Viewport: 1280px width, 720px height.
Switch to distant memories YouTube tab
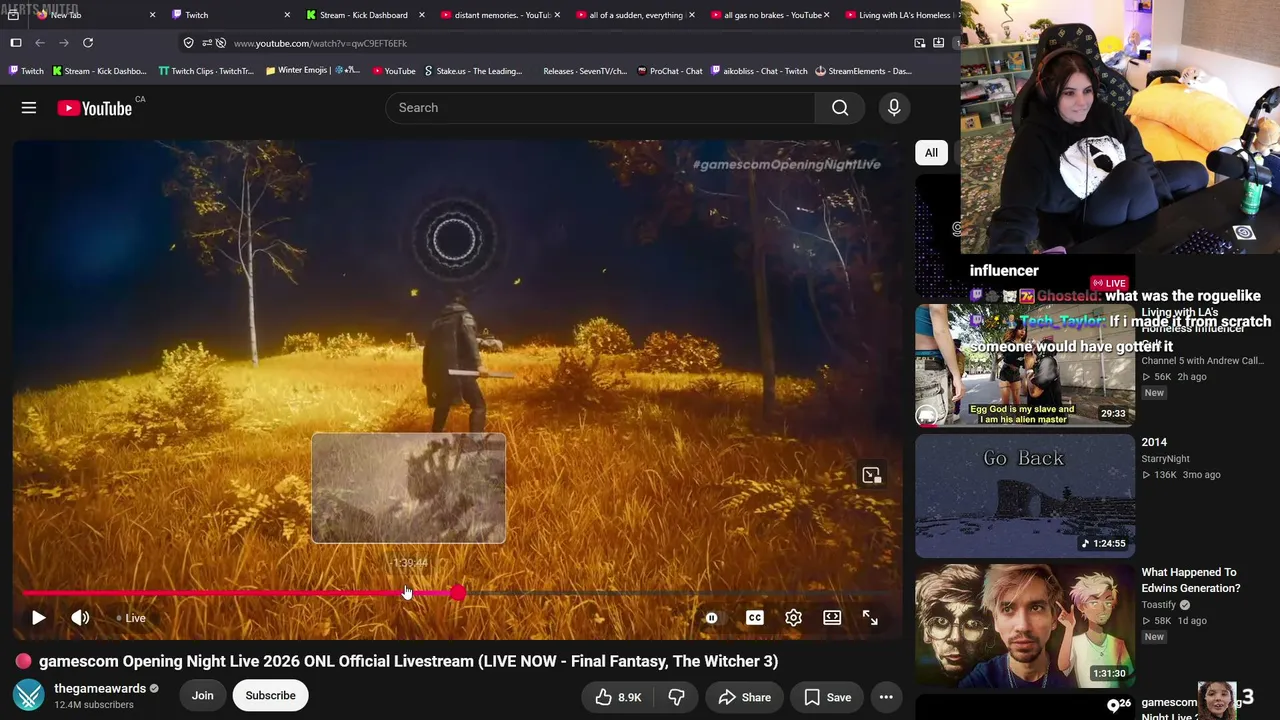501,15
